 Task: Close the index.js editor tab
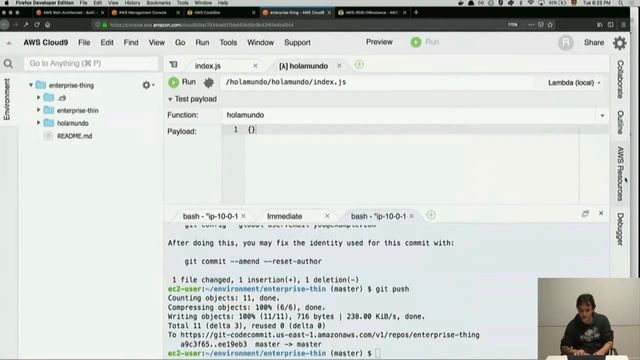coord(255,66)
